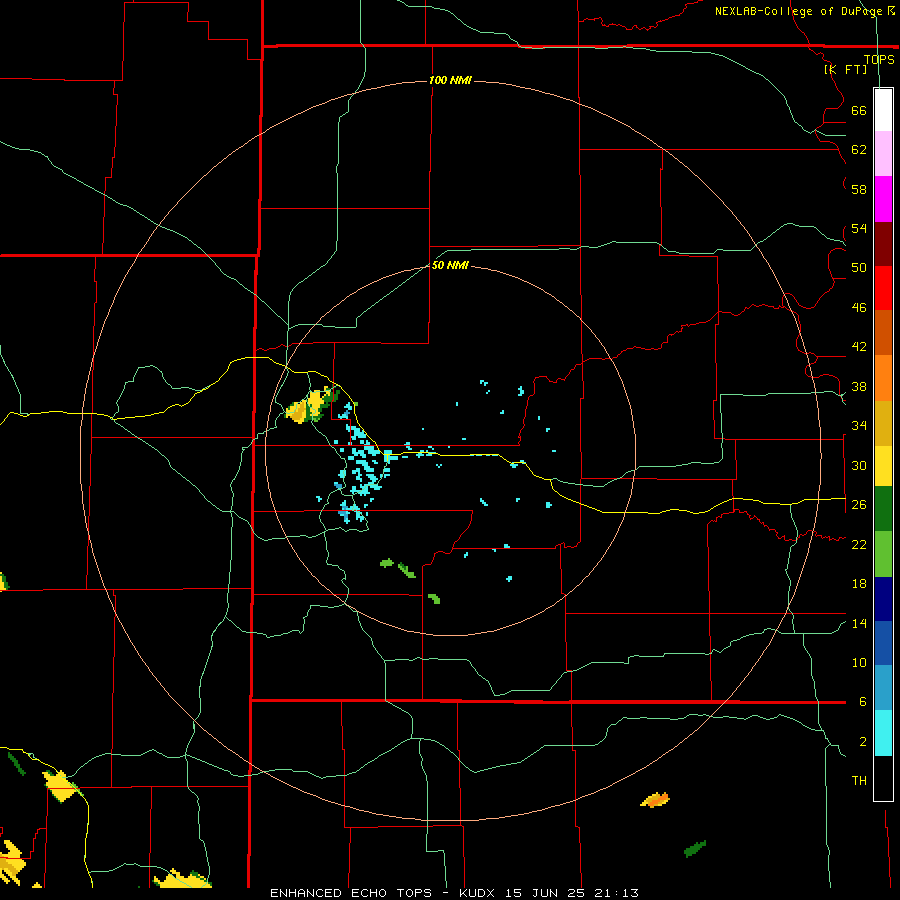Click the TOPS legend heading

(x=879, y=59)
